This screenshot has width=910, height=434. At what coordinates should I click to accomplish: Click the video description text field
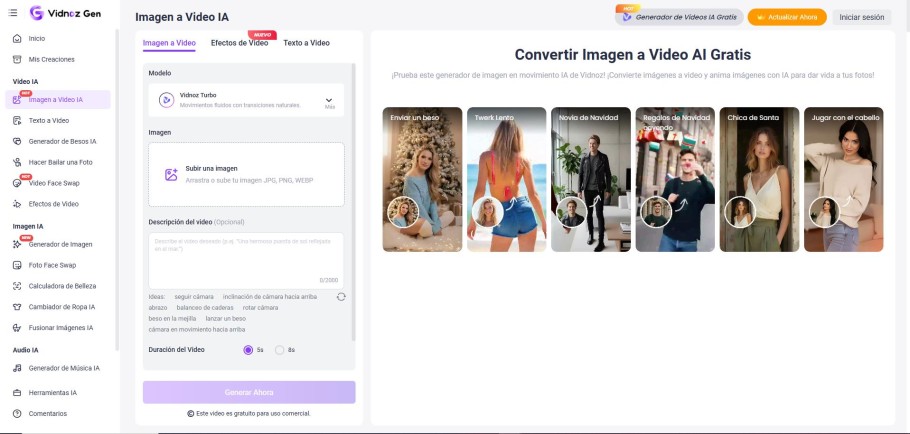coord(246,260)
